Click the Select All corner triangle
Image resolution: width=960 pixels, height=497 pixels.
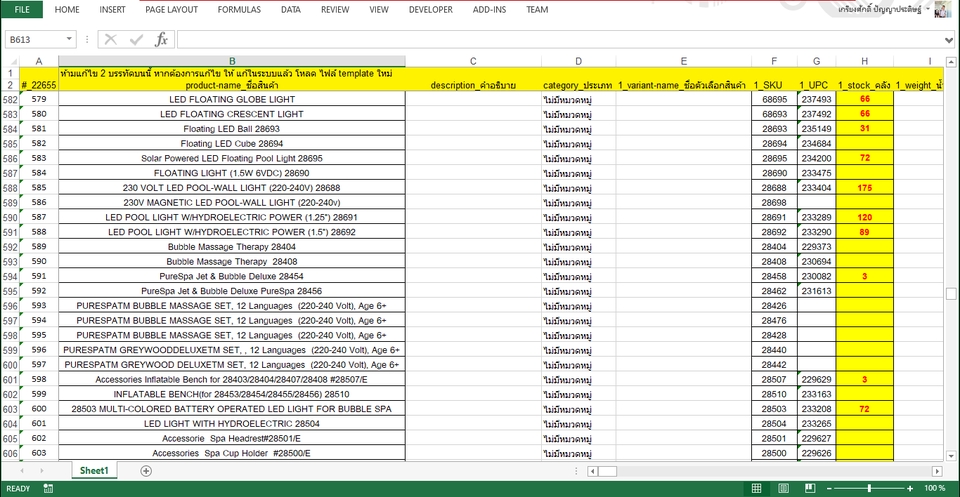10,61
